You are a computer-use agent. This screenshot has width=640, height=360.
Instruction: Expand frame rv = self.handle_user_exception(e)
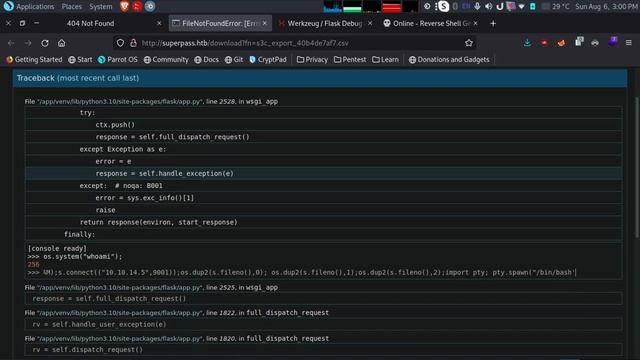(324, 324)
